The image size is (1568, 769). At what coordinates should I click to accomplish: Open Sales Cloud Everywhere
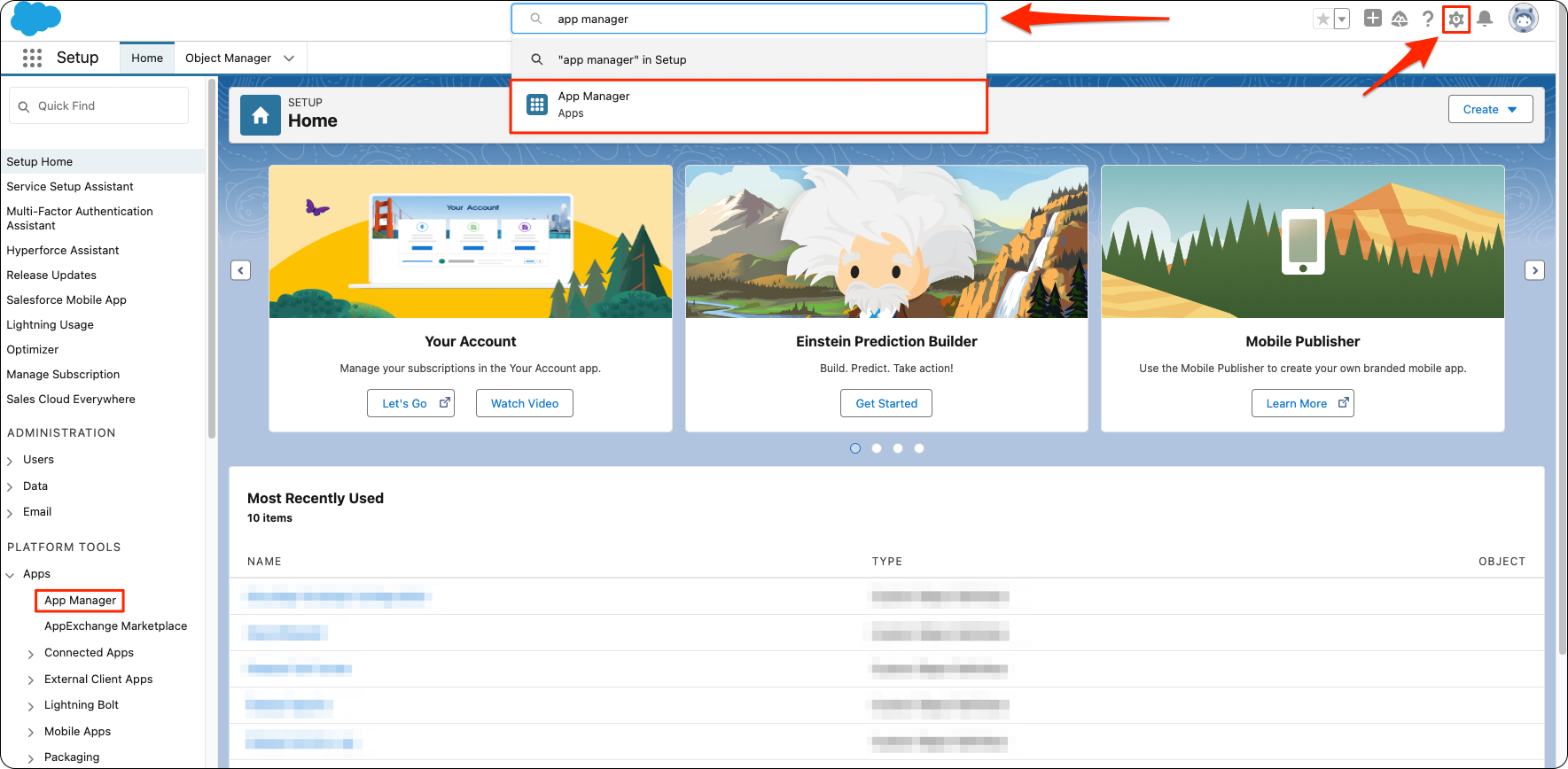coord(71,399)
